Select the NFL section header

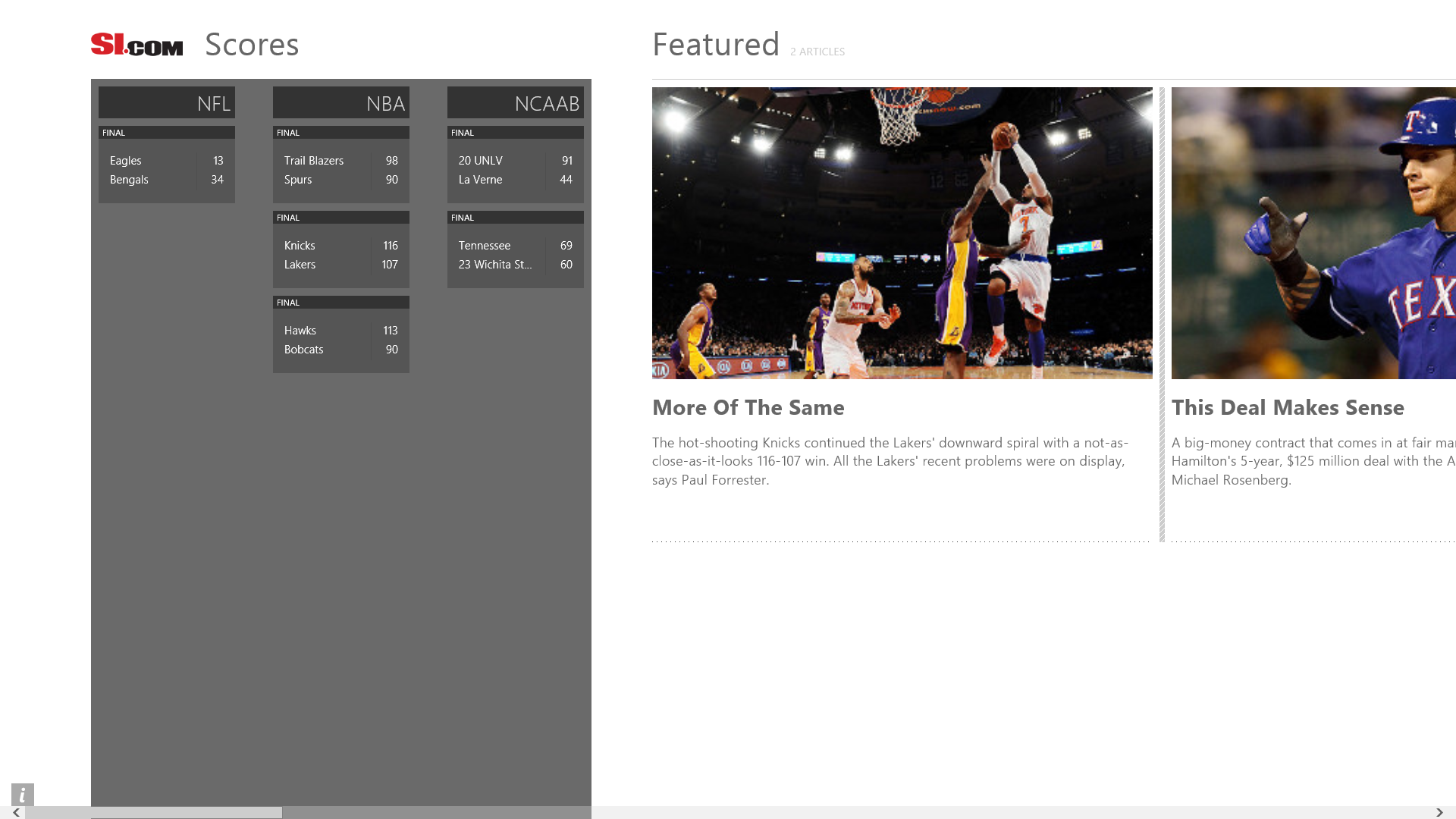tap(166, 102)
